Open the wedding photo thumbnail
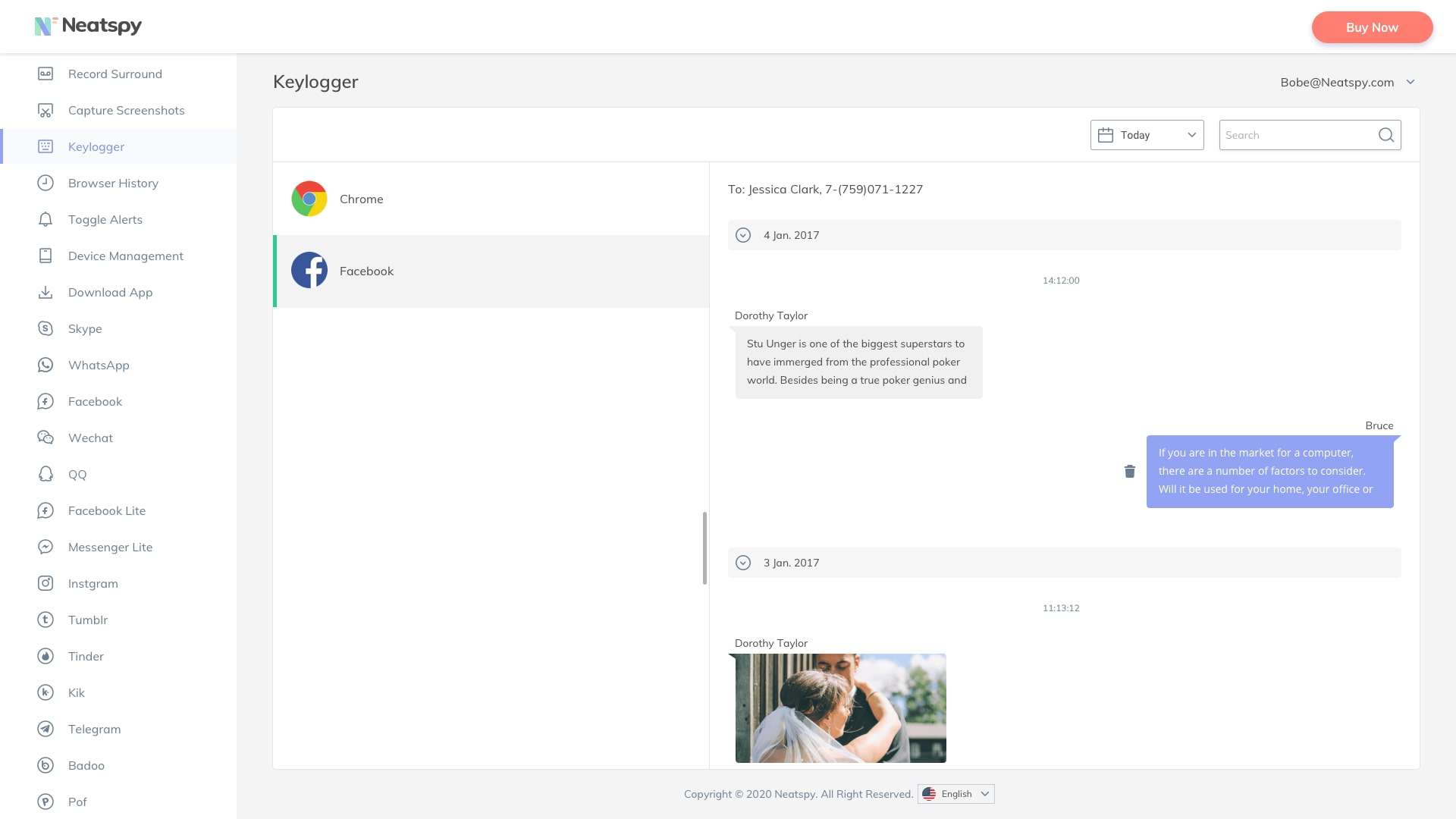 [840, 708]
